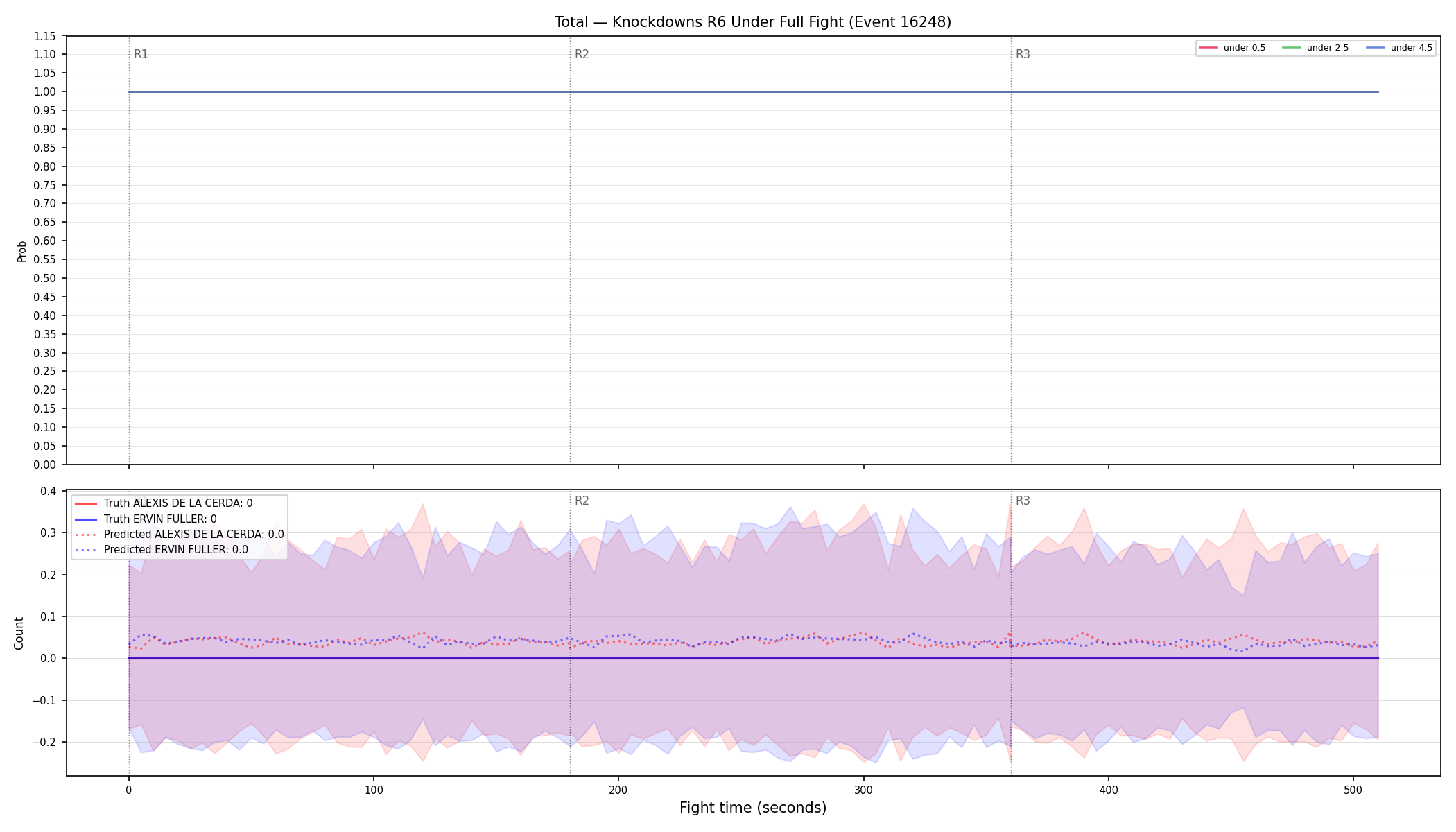Click the −0.1 tick on the Count axis
This screenshot has width=1456, height=832.
(43, 700)
